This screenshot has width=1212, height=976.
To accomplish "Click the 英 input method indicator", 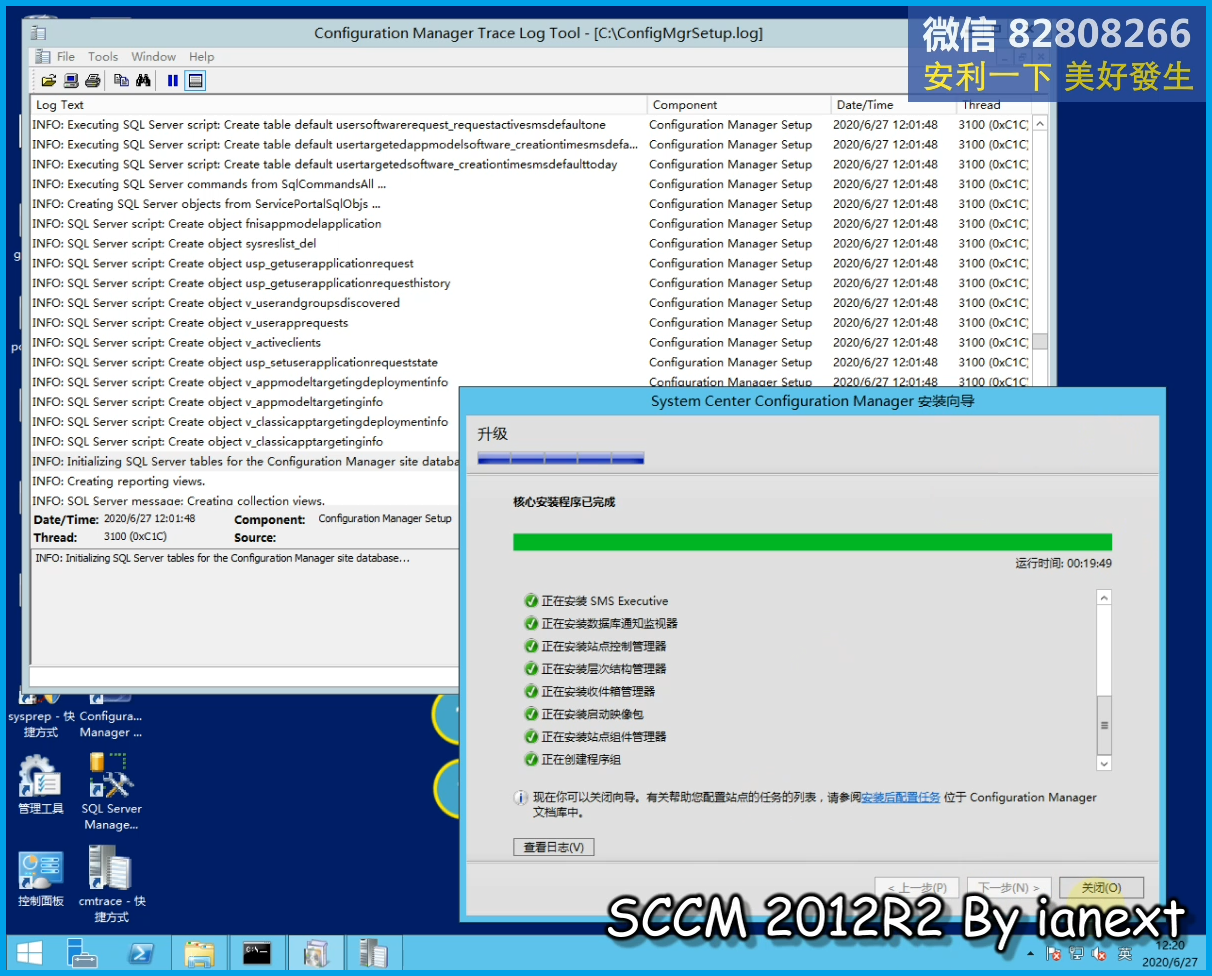I will point(1125,954).
